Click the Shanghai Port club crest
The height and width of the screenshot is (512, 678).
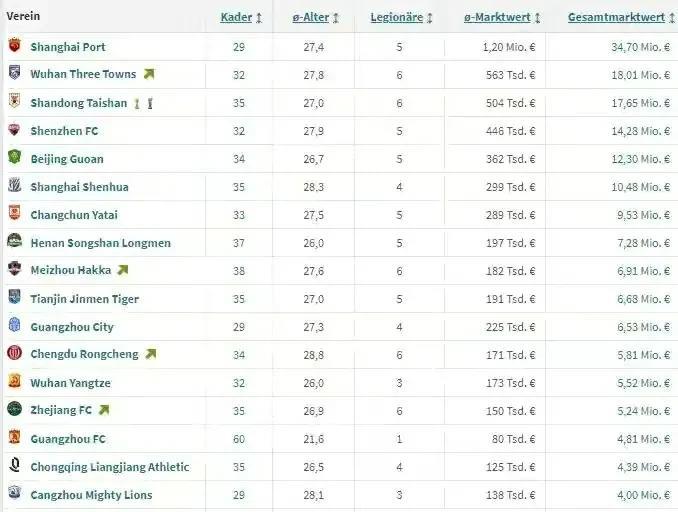(x=14, y=45)
